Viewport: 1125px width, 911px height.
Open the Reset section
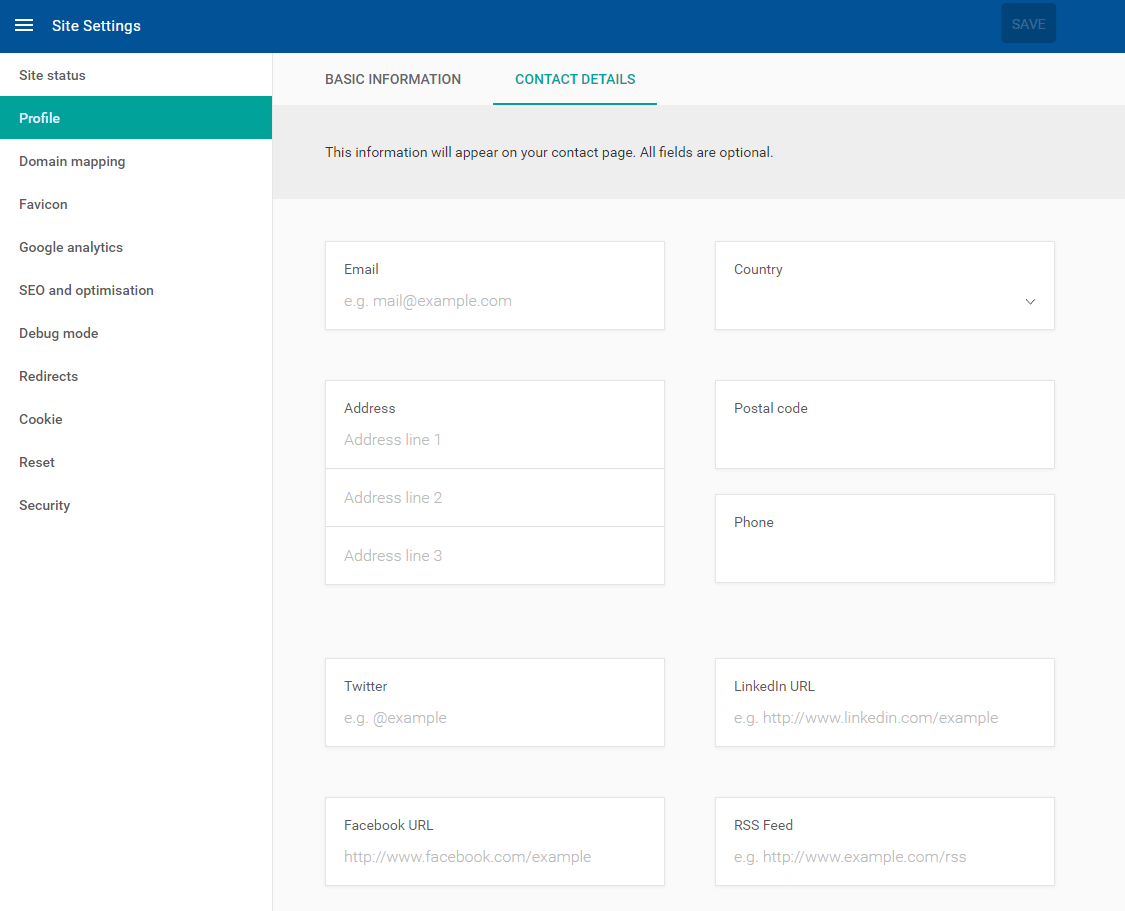coord(36,462)
